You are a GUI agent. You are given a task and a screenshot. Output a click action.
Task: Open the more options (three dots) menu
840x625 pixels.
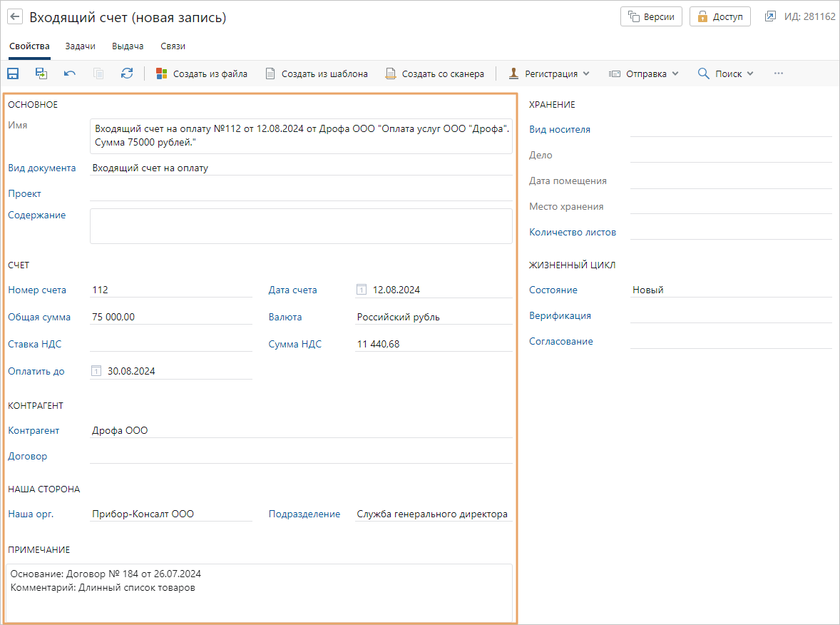tap(779, 73)
